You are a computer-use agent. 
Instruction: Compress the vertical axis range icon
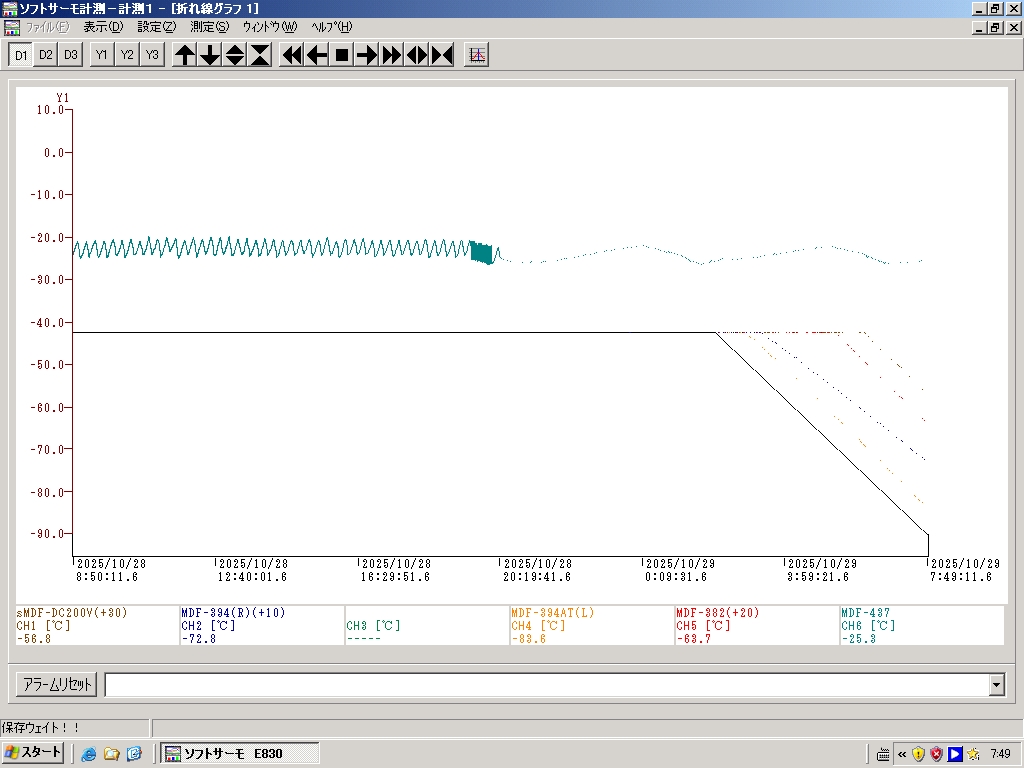260,55
